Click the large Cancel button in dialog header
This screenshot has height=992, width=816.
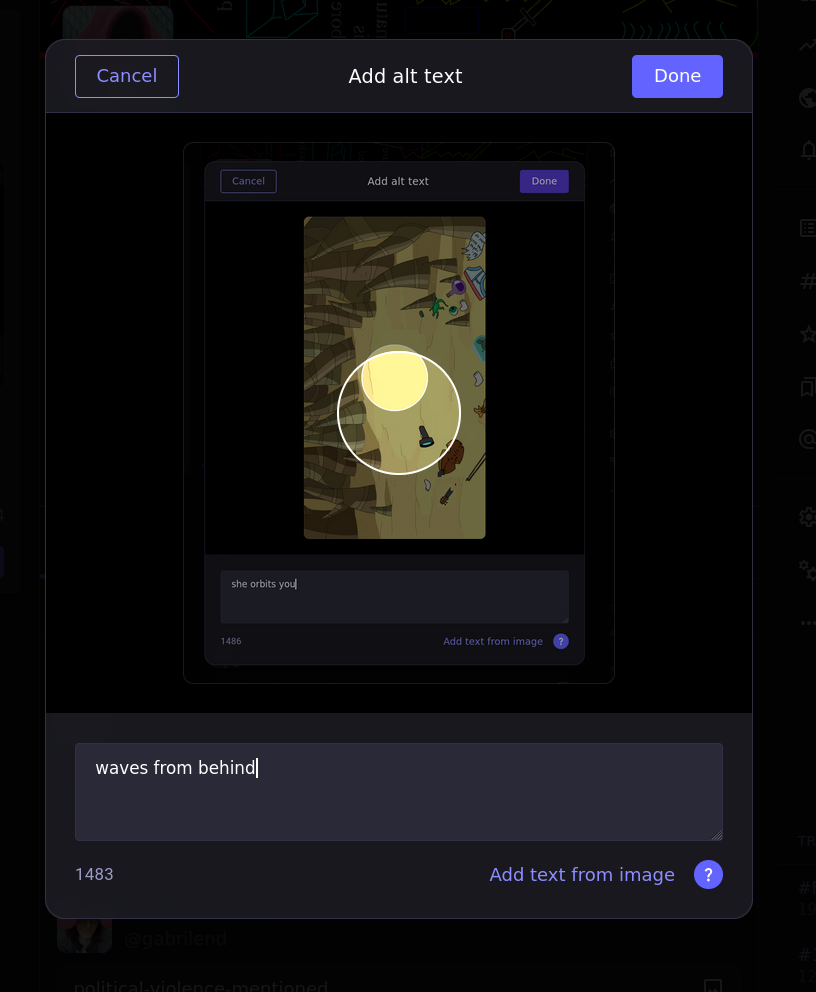[127, 76]
